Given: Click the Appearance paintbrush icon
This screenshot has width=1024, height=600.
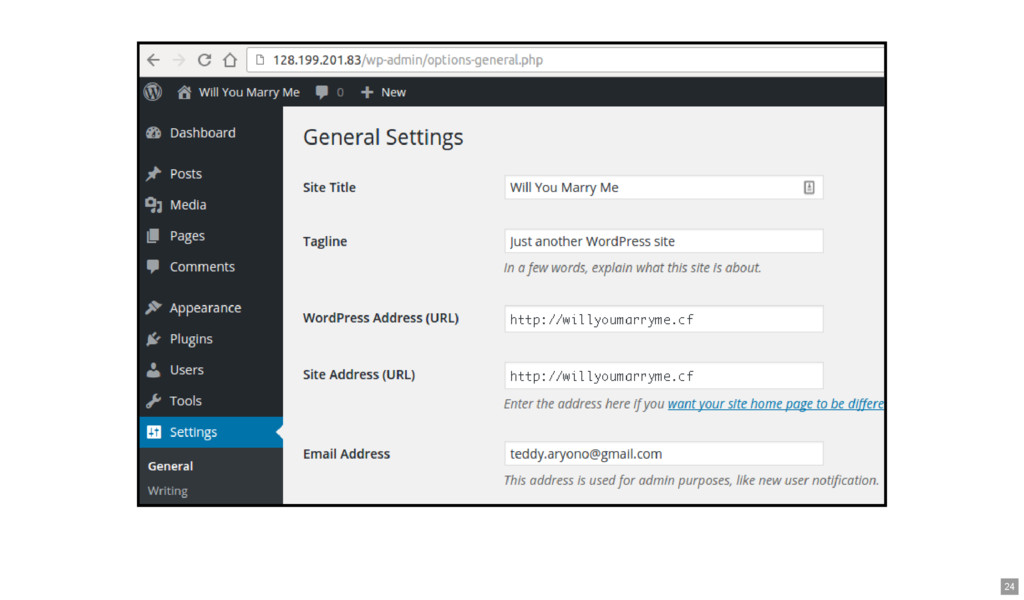Looking at the screenshot, I should [153, 308].
